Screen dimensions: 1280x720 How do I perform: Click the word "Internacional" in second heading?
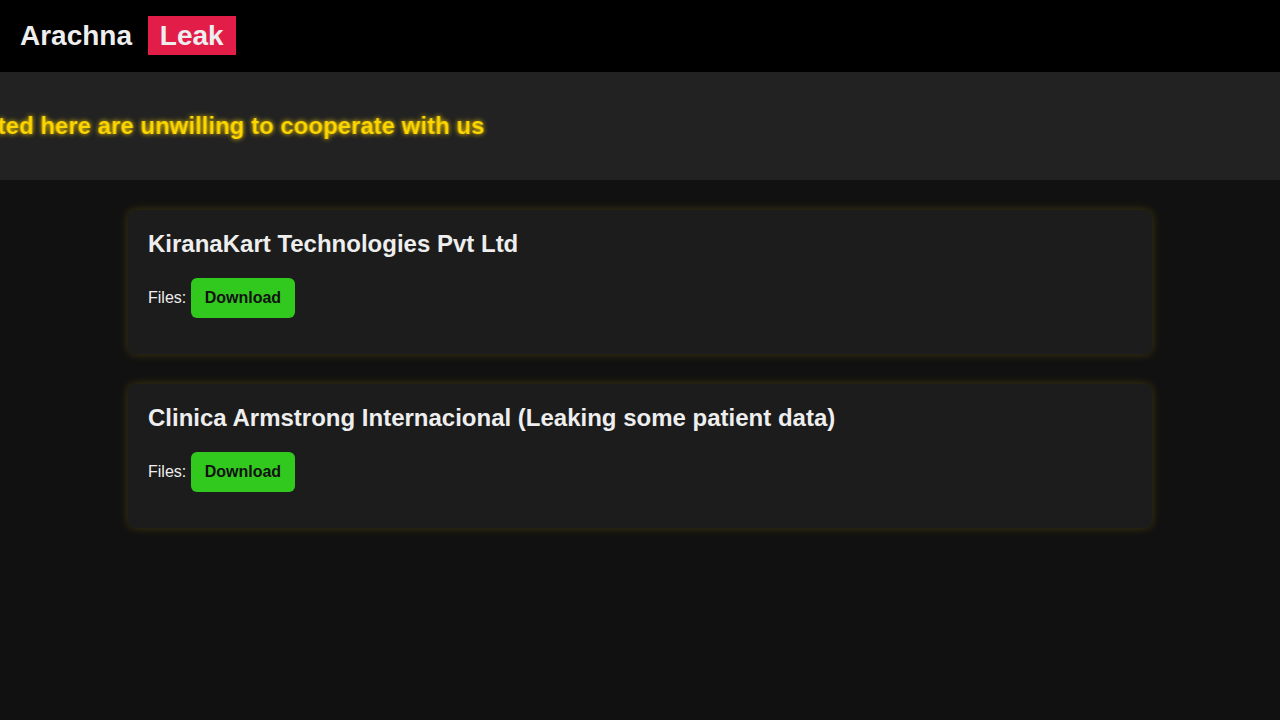pos(436,418)
